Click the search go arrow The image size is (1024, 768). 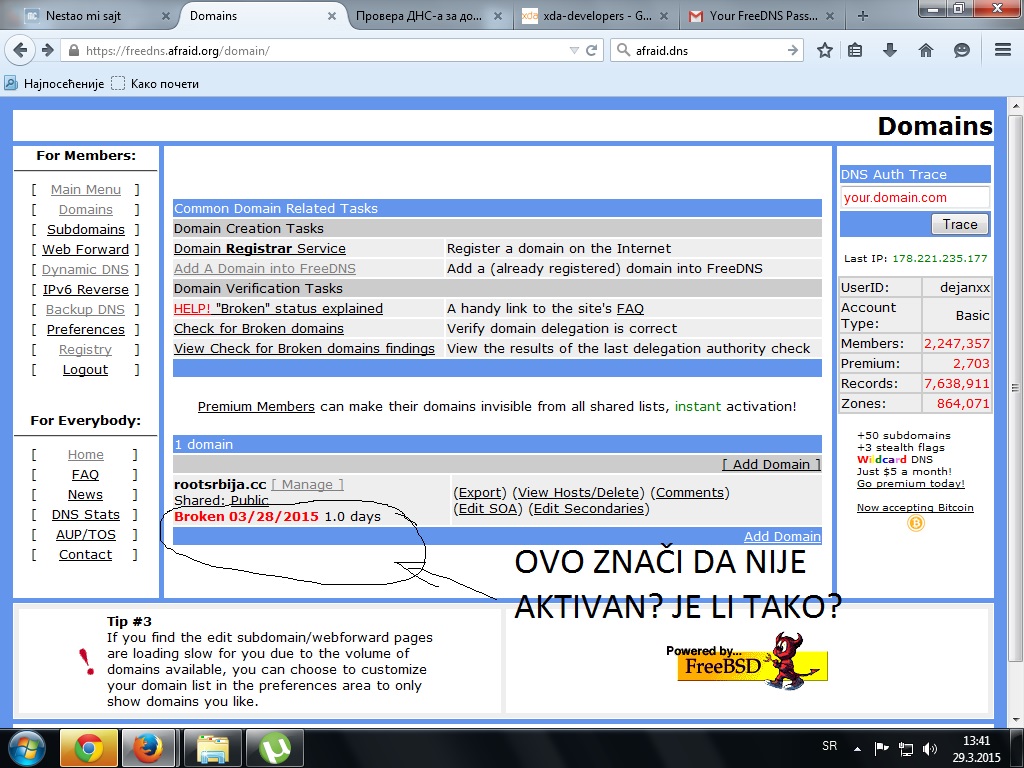[x=793, y=50]
